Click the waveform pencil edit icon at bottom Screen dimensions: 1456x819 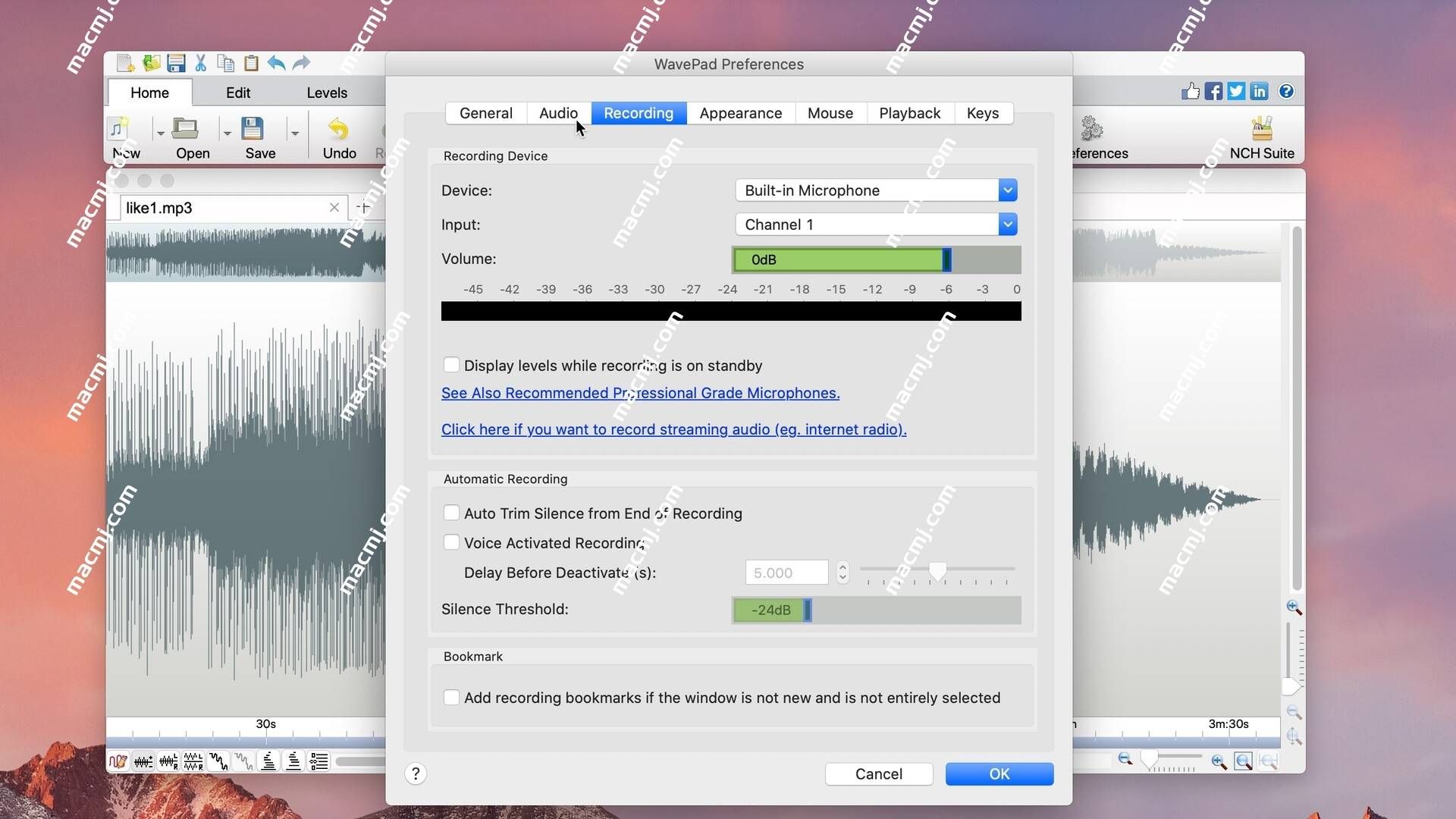[118, 761]
